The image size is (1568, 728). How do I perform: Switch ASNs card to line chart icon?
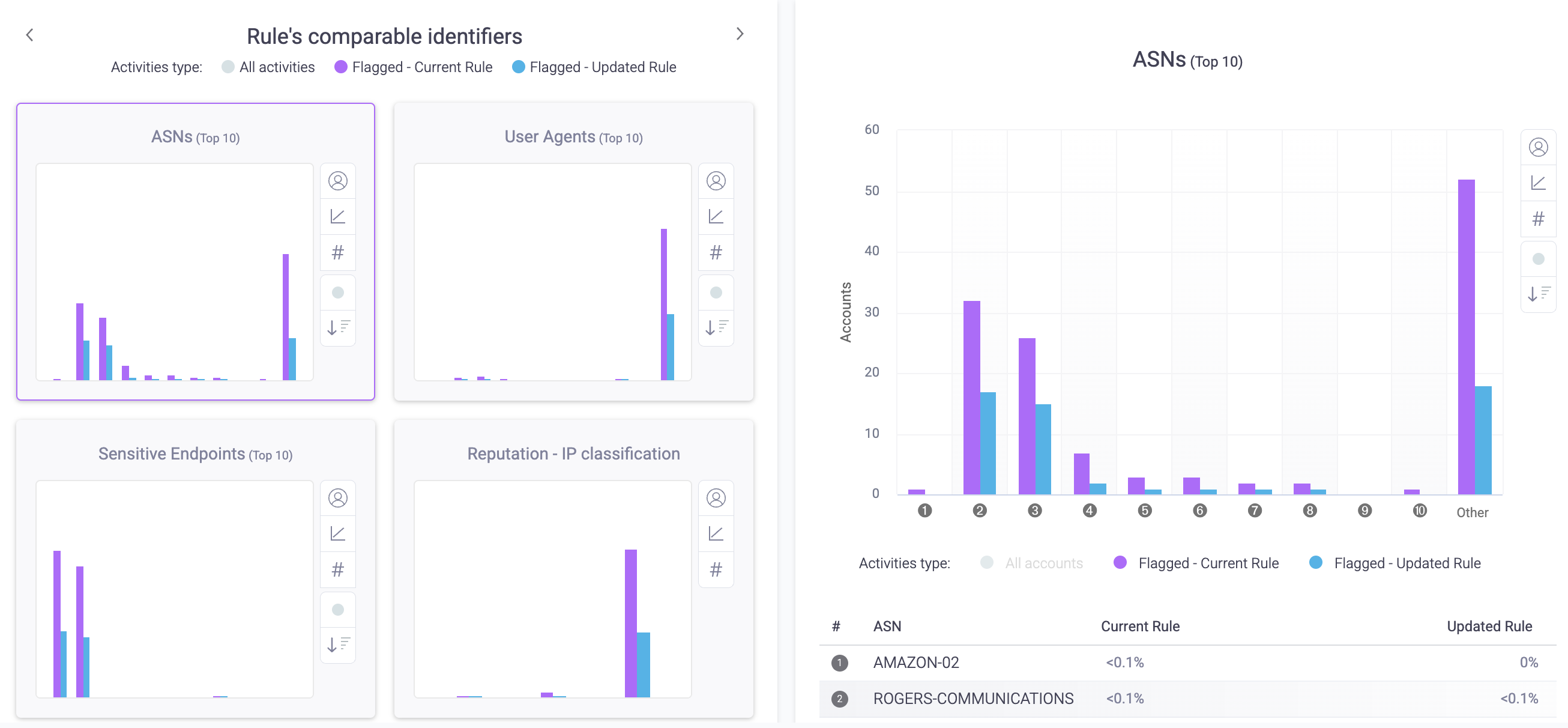[x=338, y=217]
